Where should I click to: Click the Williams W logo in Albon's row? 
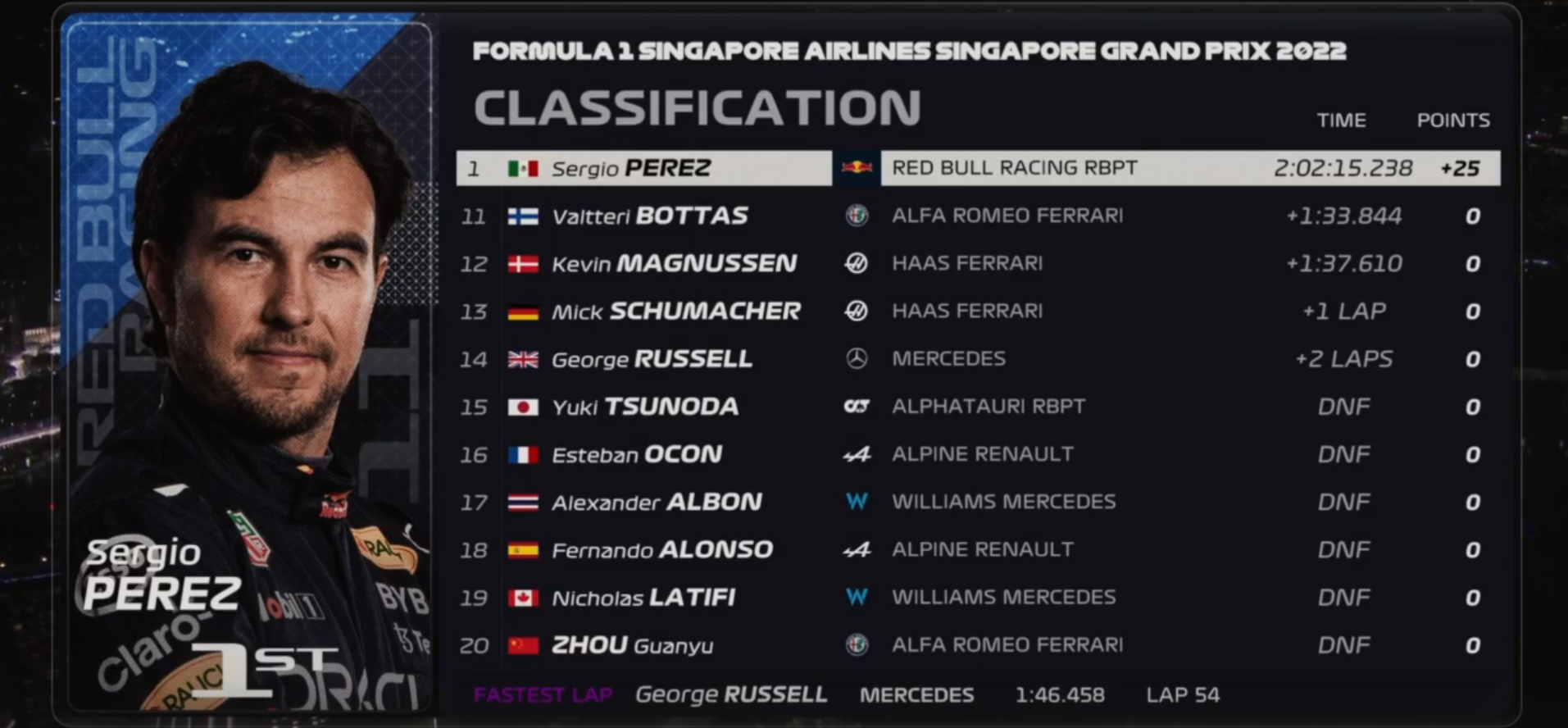[857, 502]
